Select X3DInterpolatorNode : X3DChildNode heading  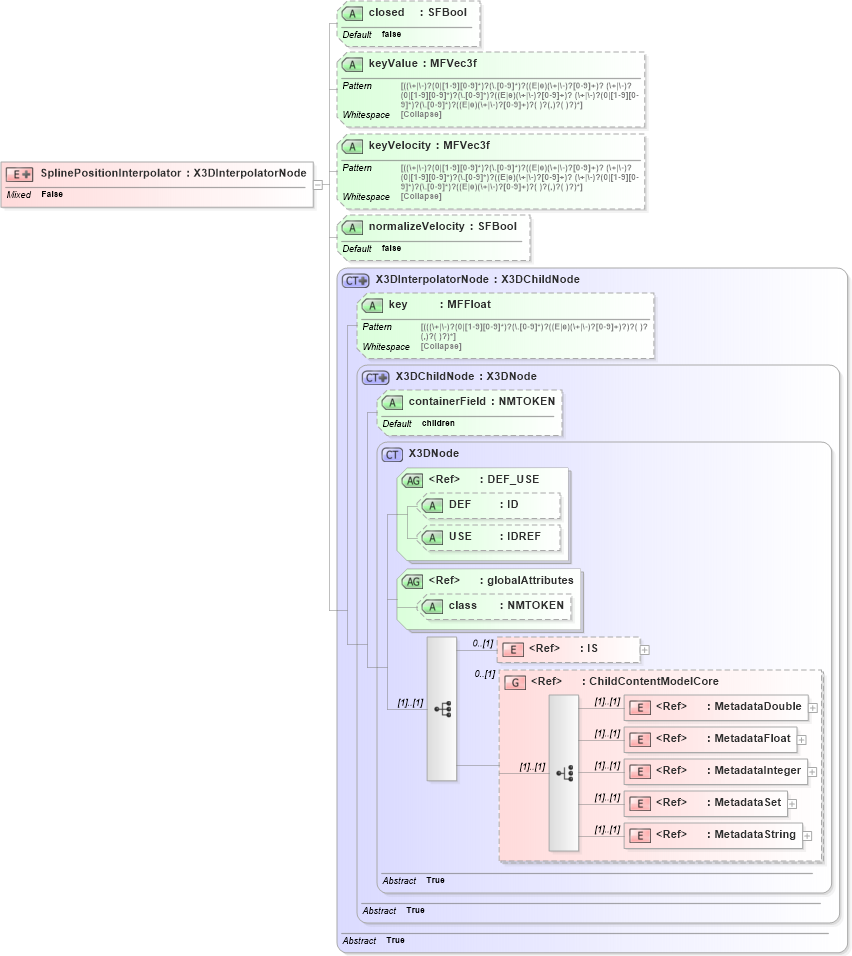click(478, 279)
